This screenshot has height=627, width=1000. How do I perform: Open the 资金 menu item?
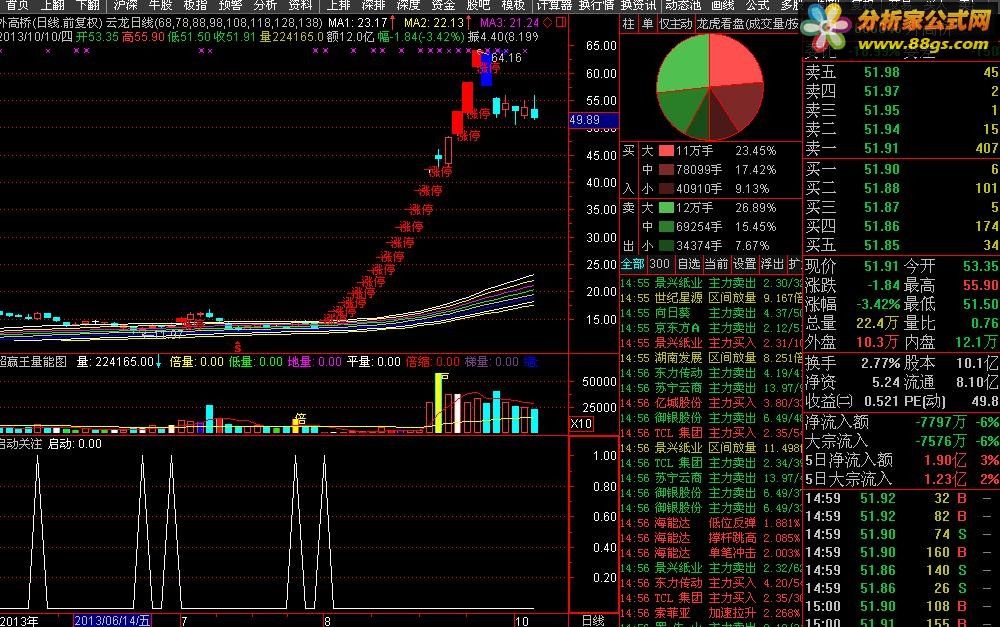pyautogui.click(x=443, y=5)
